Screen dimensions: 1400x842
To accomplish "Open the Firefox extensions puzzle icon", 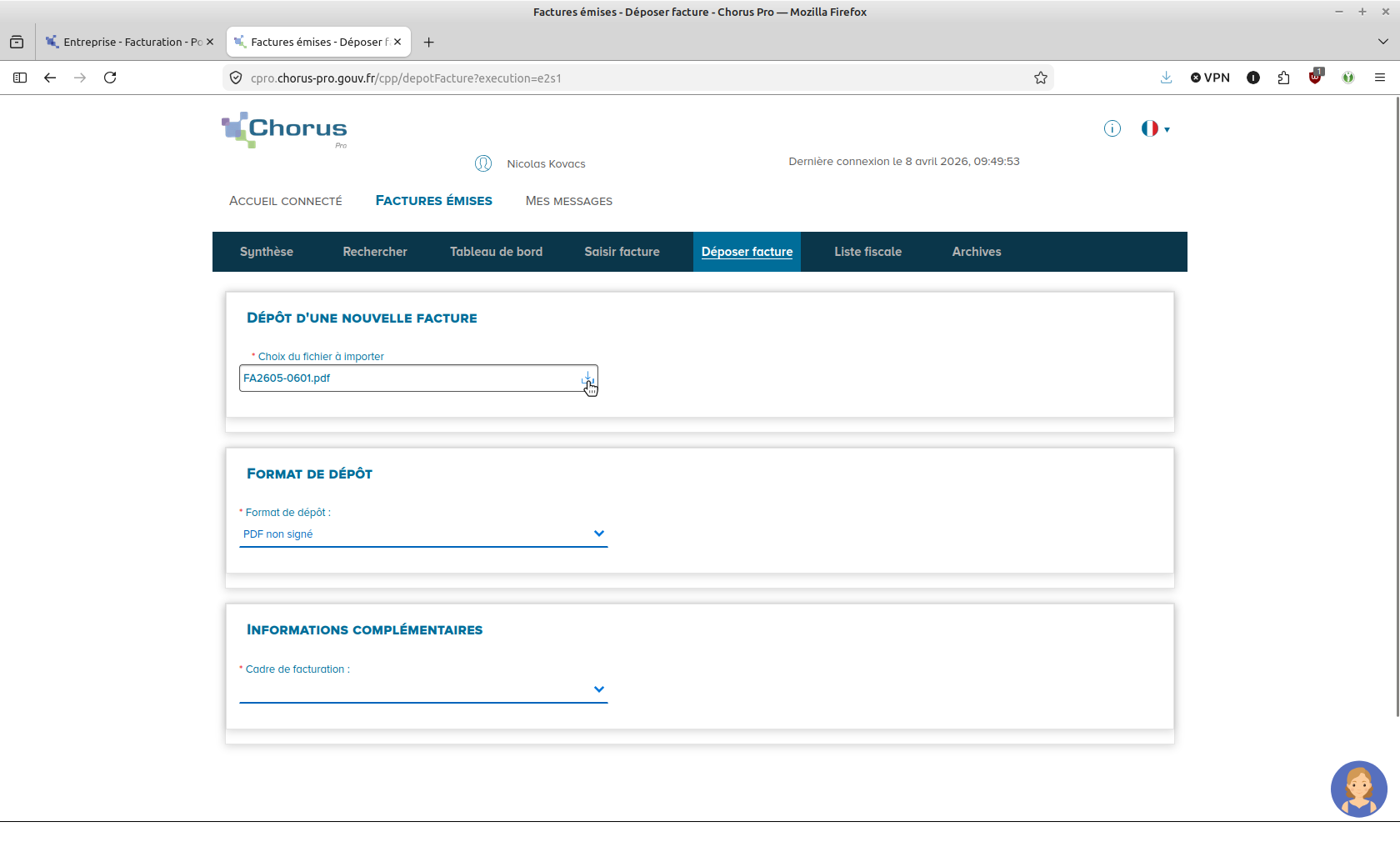I will (1283, 78).
